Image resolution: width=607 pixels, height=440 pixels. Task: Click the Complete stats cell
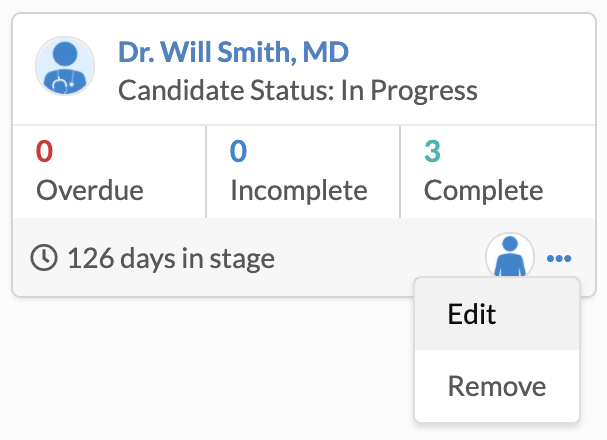pyautogui.click(x=498, y=172)
